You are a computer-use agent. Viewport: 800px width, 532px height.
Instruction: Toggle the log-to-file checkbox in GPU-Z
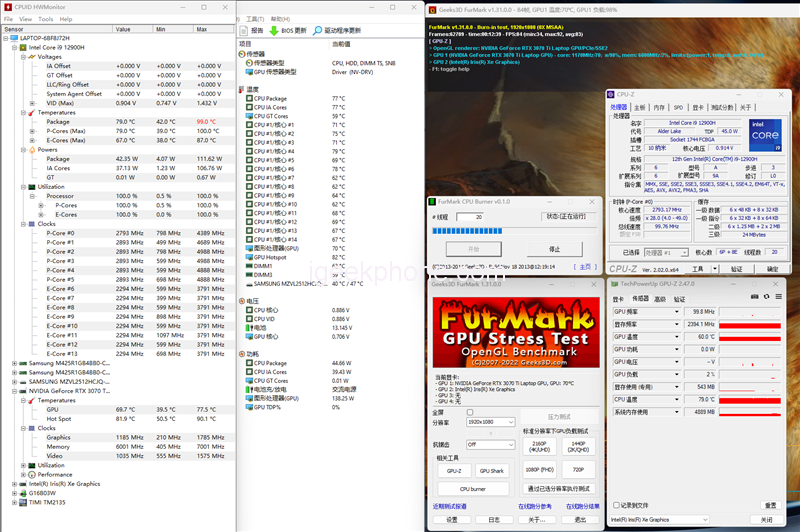(x=616, y=505)
